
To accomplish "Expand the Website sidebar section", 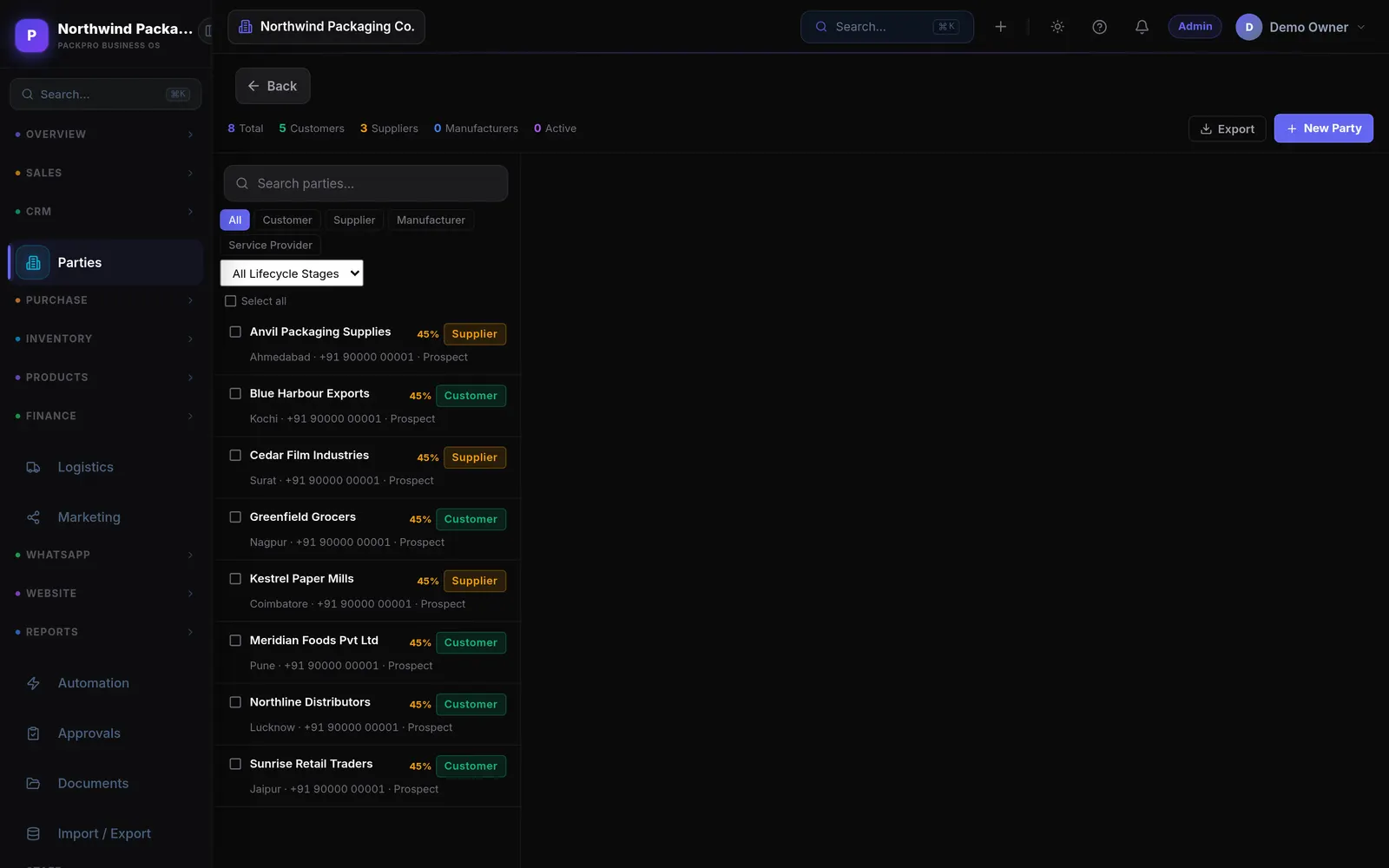I will pyautogui.click(x=105, y=594).
